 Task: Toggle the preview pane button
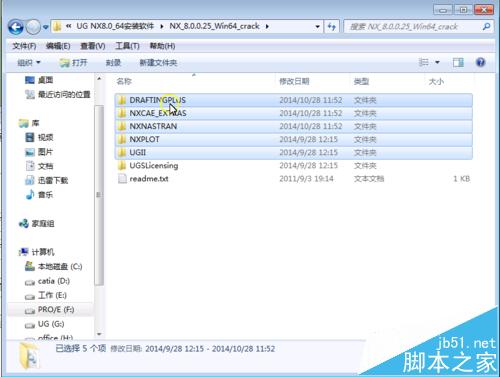click(x=458, y=62)
